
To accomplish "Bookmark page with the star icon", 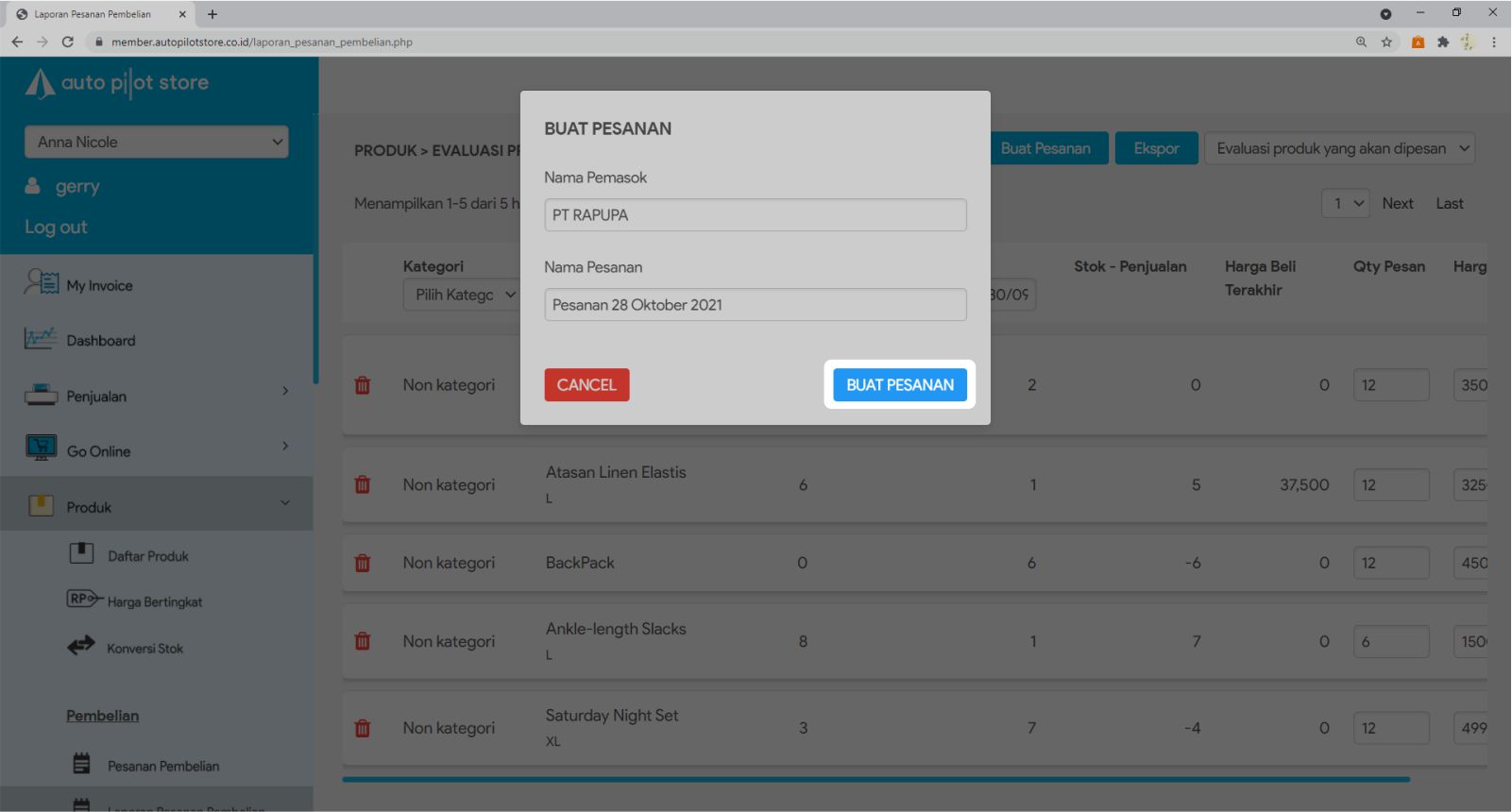I will (x=1386, y=42).
